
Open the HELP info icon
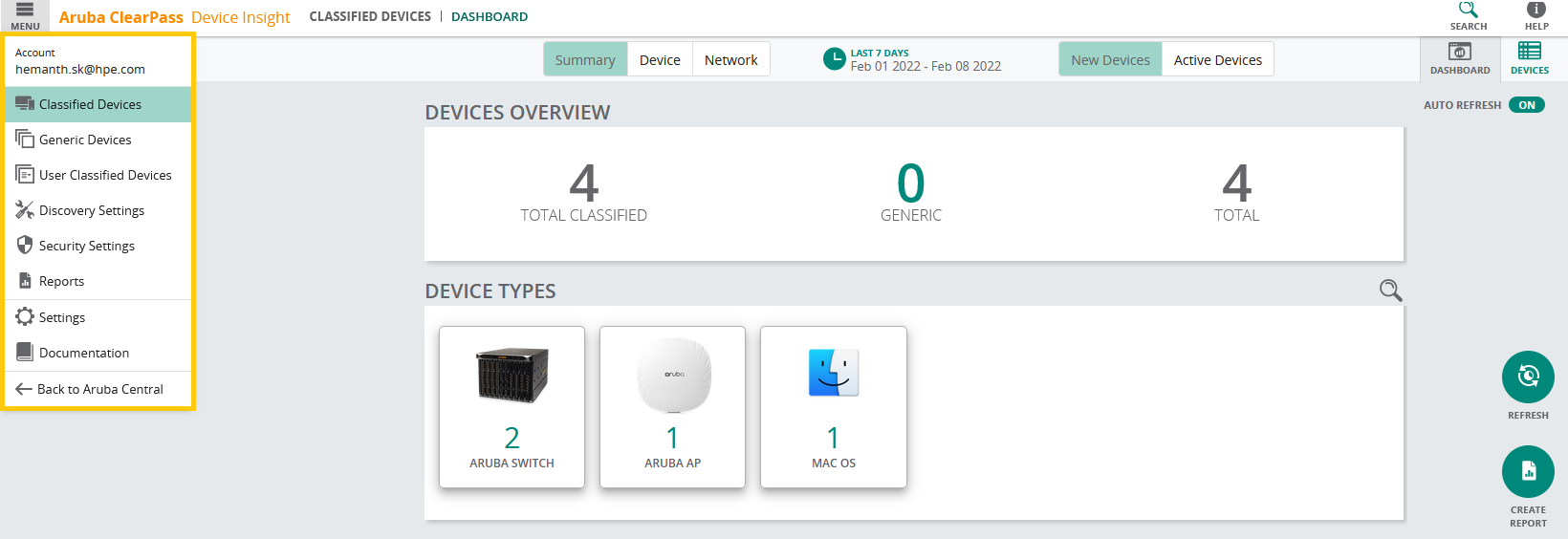coord(1536,10)
